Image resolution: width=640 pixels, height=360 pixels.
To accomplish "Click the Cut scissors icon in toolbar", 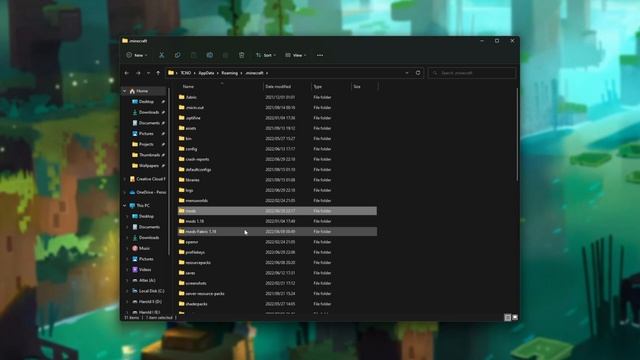I will [162, 55].
